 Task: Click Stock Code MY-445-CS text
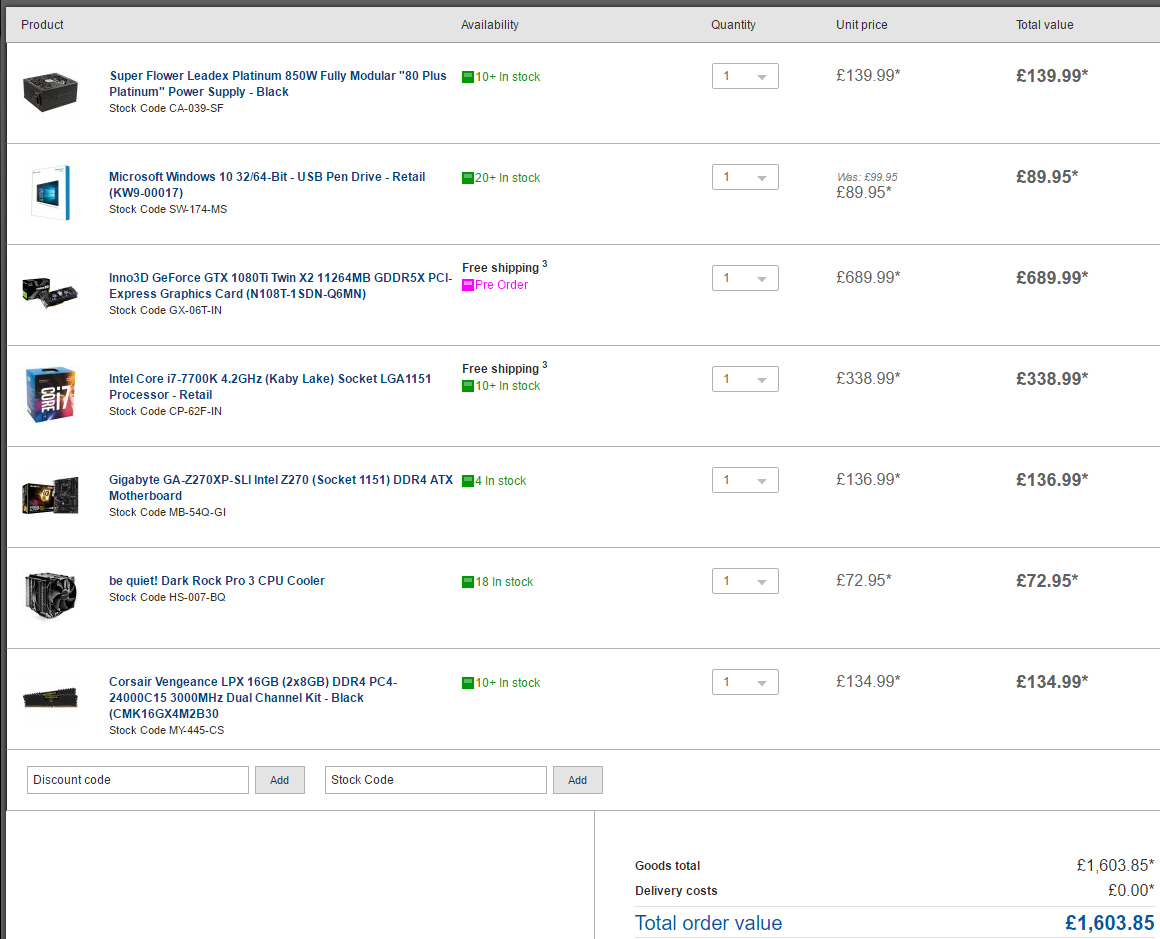pos(166,730)
